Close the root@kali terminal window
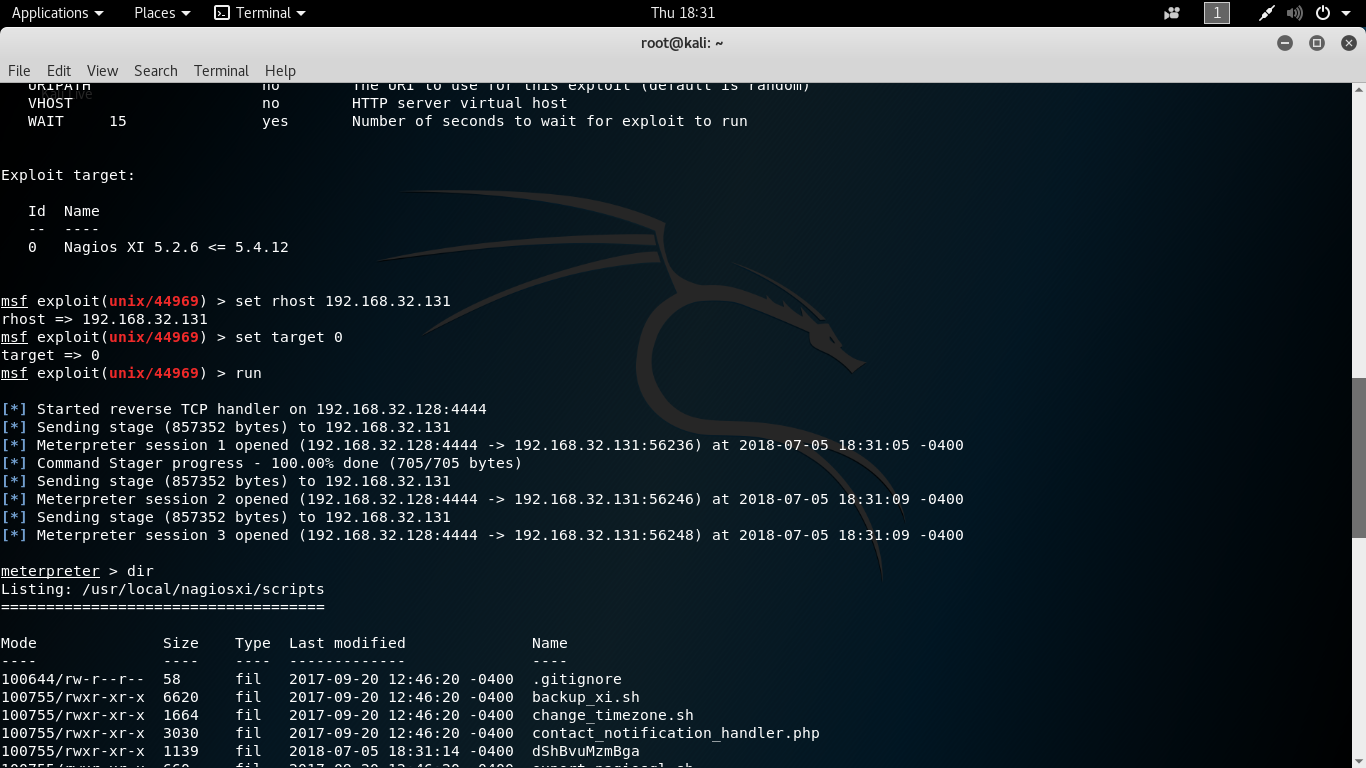Viewport: 1366px width, 768px height. coord(1349,43)
